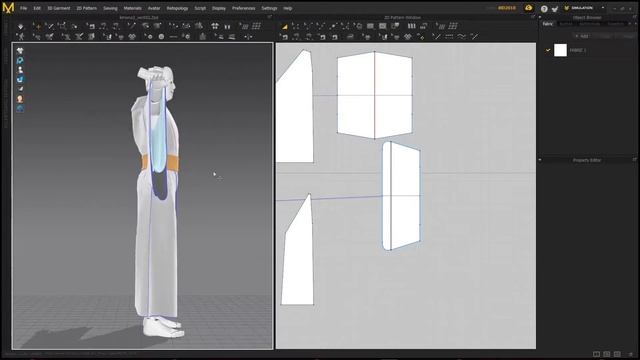The height and width of the screenshot is (360, 640).
Task: Select the Select/Move tool in 3D toolbar
Action: click(x=37, y=27)
